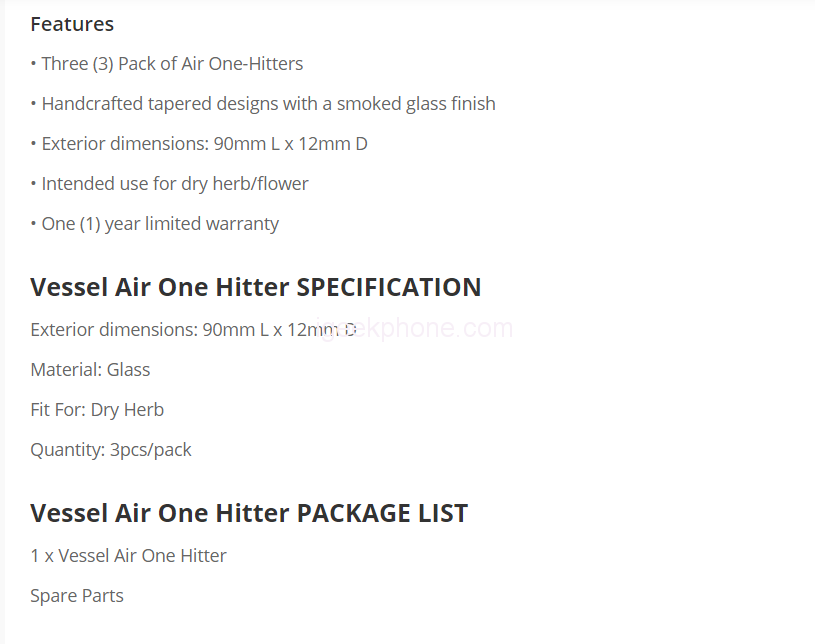The width and height of the screenshot is (815, 644).
Task: Select the 'Material: Glass' line
Action: [x=90, y=370]
